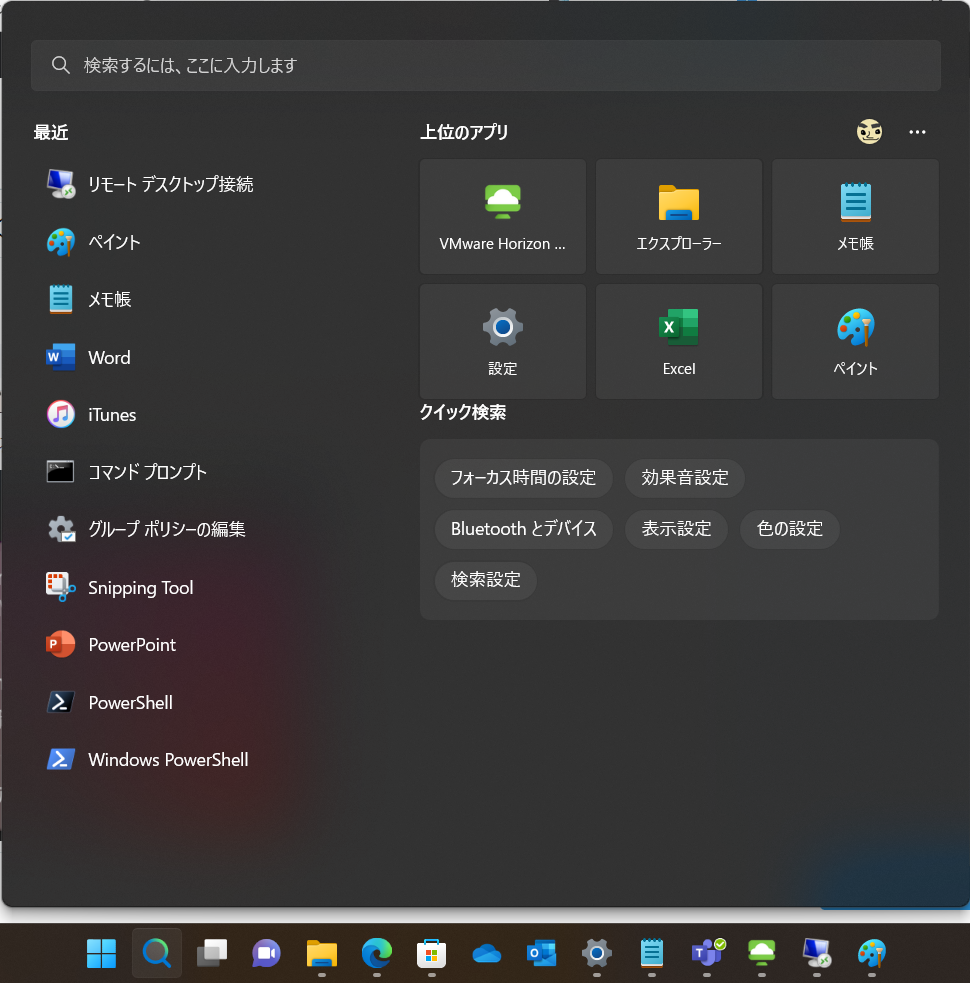This screenshot has width=970, height=983.
Task: Open ペイント tile in top apps
Action: [855, 341]
